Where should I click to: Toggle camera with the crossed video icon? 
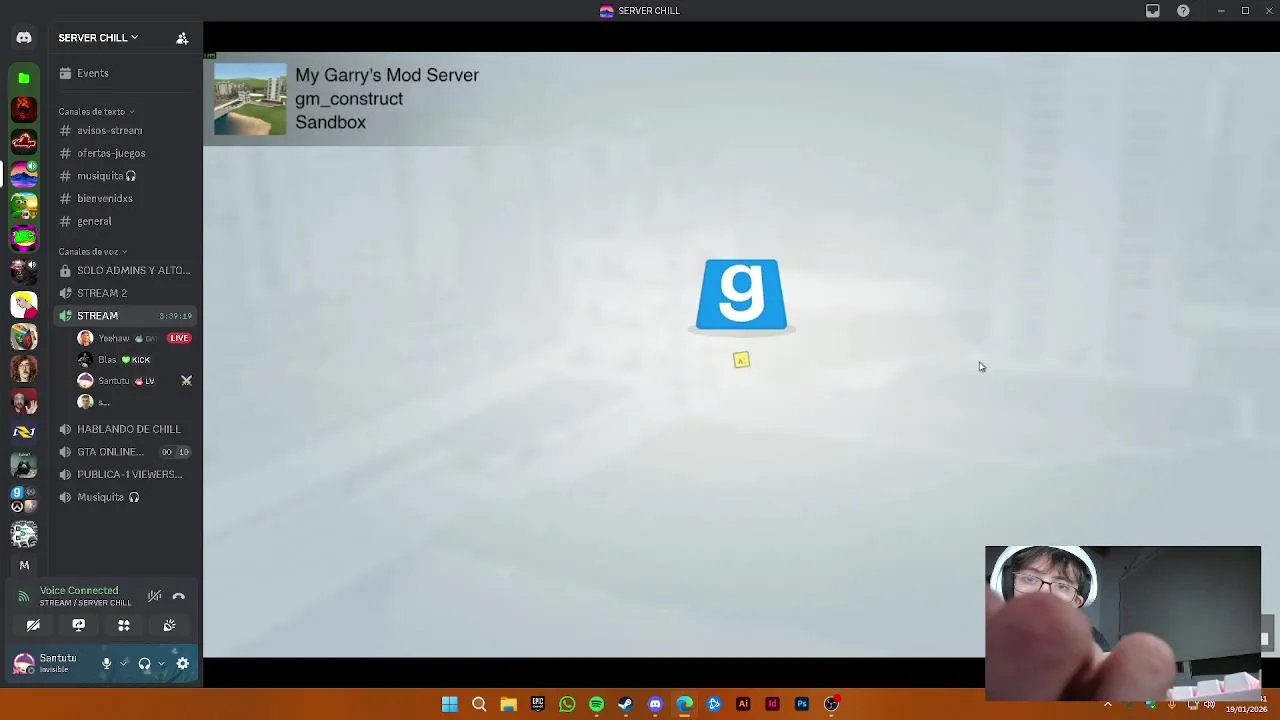click(x=33, y=626)
